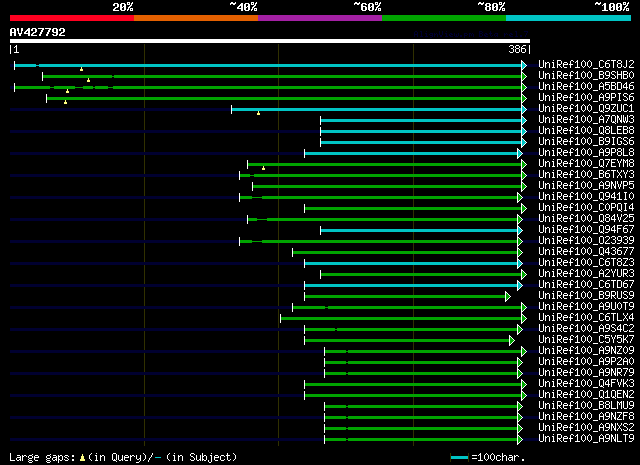
Task: Click the cyan 100char scale bar
Action: pyautogui.click(x=459, y=458)
